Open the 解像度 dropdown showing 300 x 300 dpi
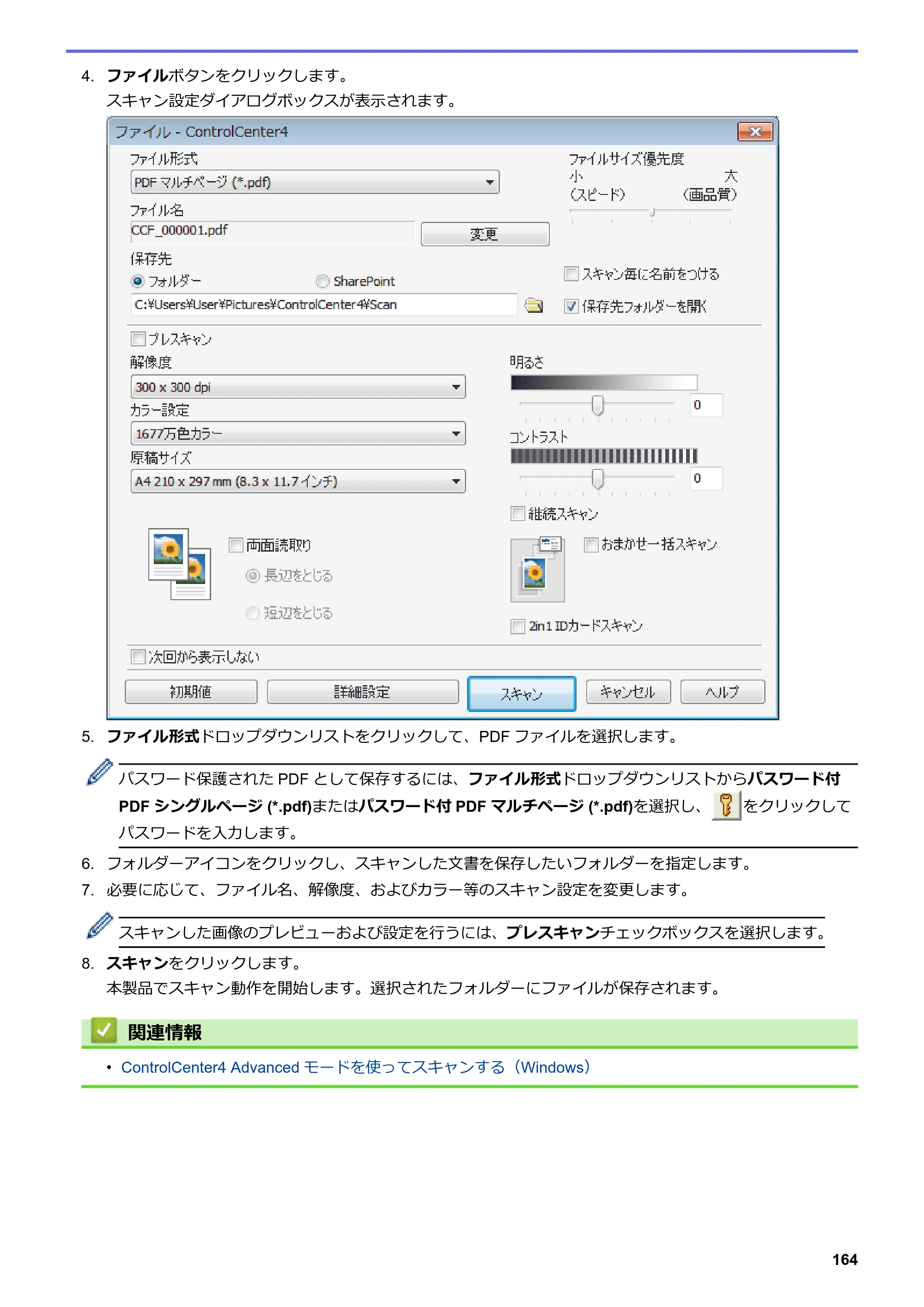Image resolution: width=924 pixels, height=1307 pixels. (x=298, y=387)
